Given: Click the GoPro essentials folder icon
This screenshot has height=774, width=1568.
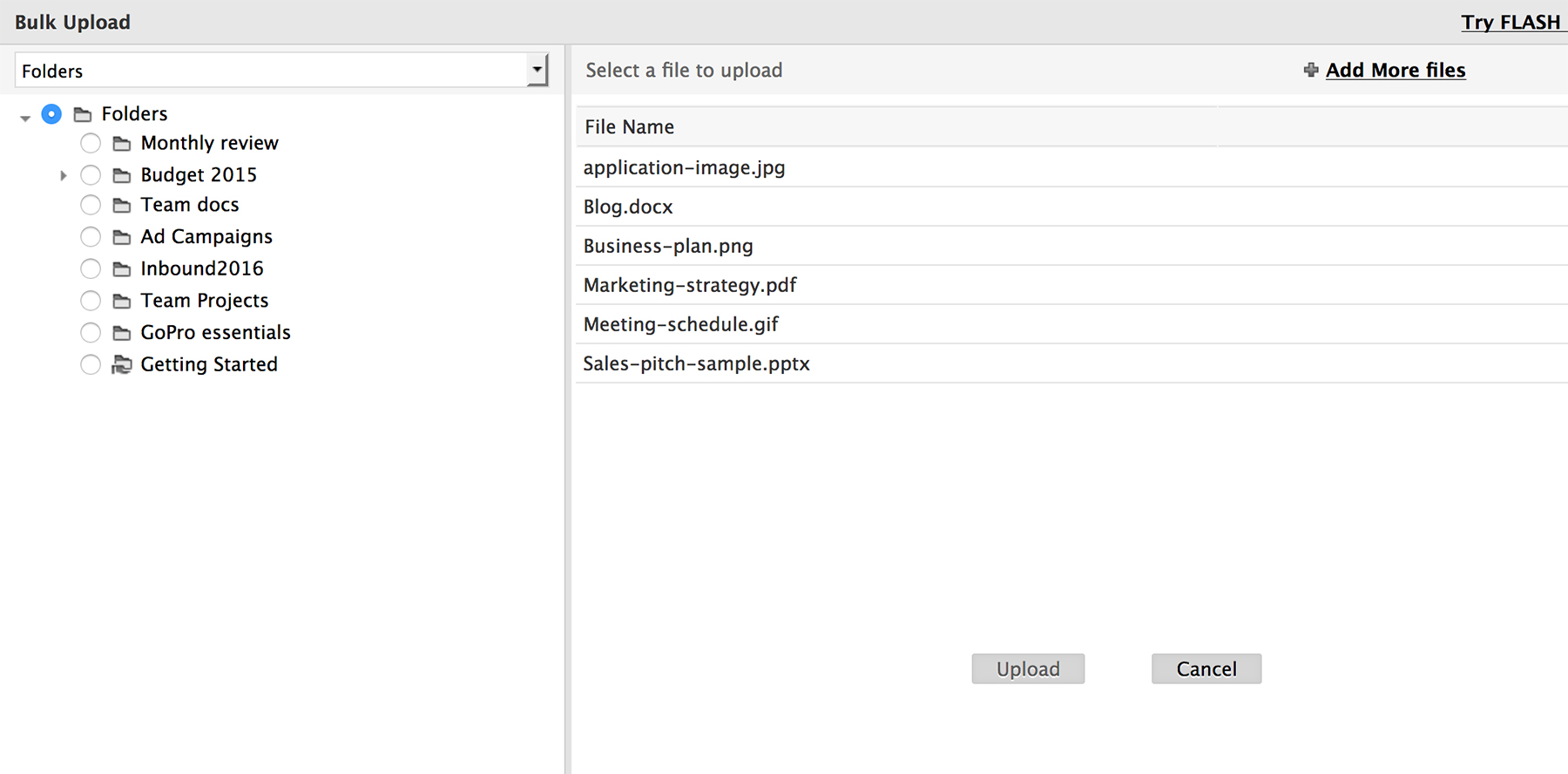Looking at the screenshot, I should [x=122, y=333].
